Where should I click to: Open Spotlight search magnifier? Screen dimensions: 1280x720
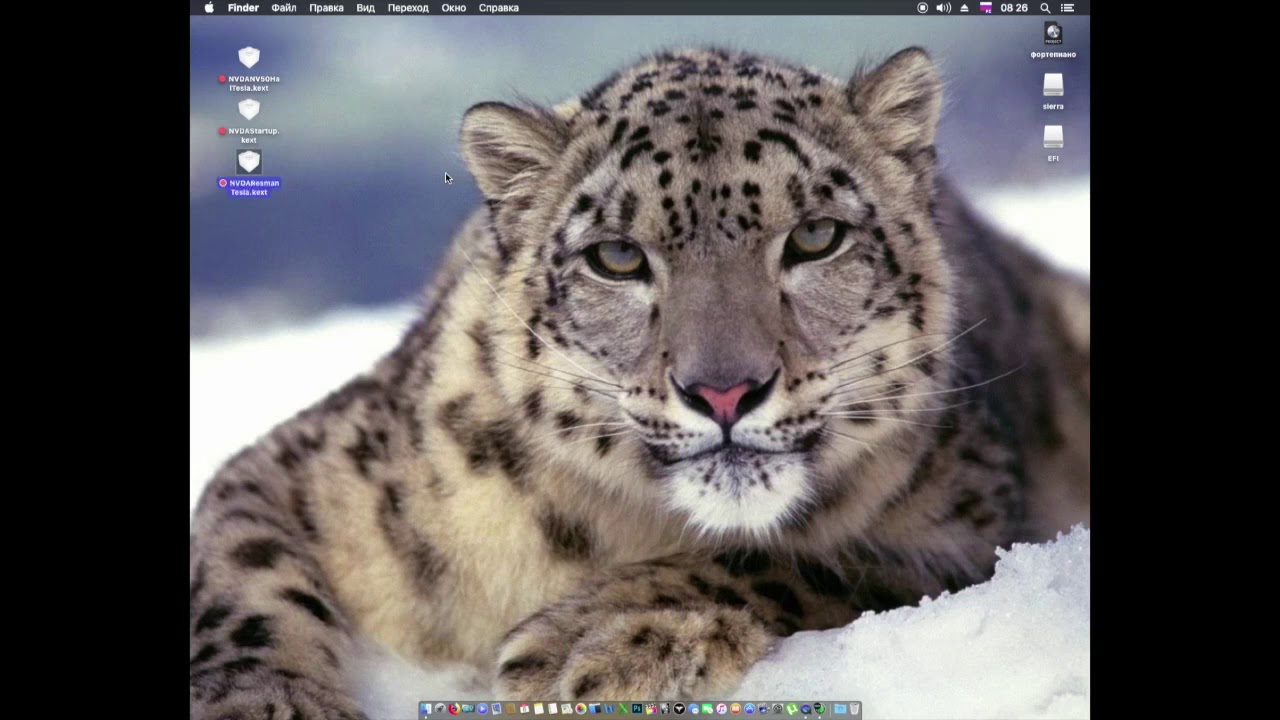point(1045,8)
